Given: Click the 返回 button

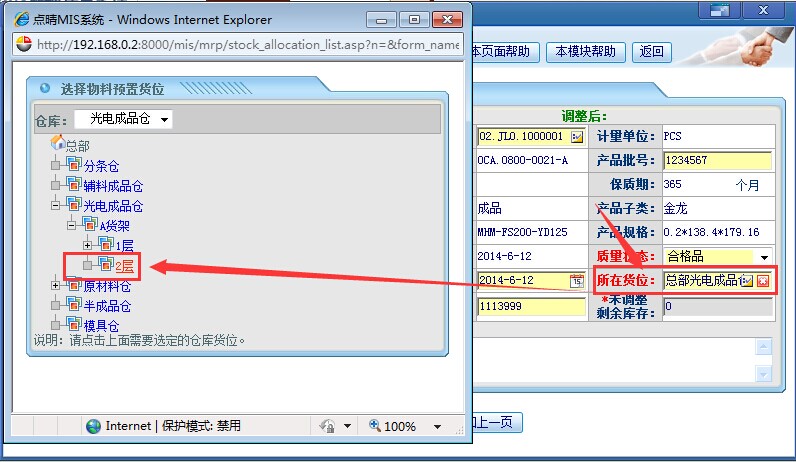Looking at the screenshot, I should click(651, 52).
